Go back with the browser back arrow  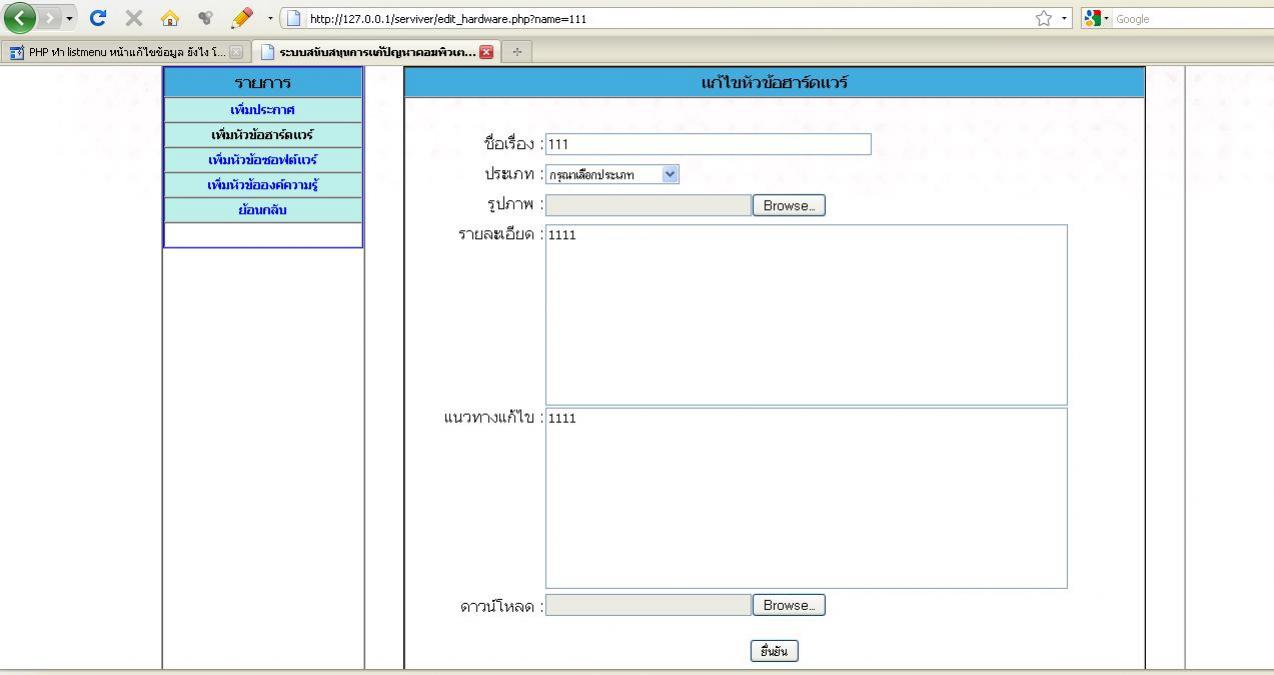pyautogui.click(x=21, y=18)
